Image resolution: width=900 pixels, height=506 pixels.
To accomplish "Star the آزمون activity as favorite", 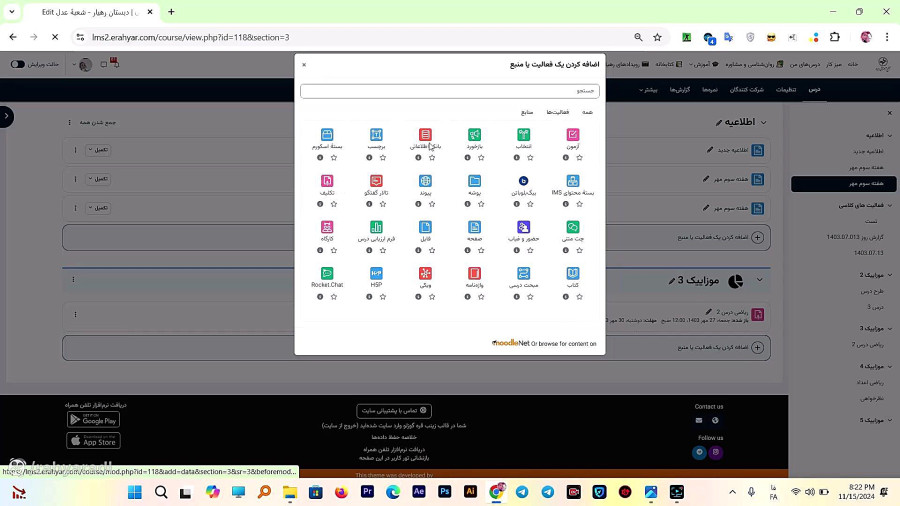I will [x=579, y=158].
